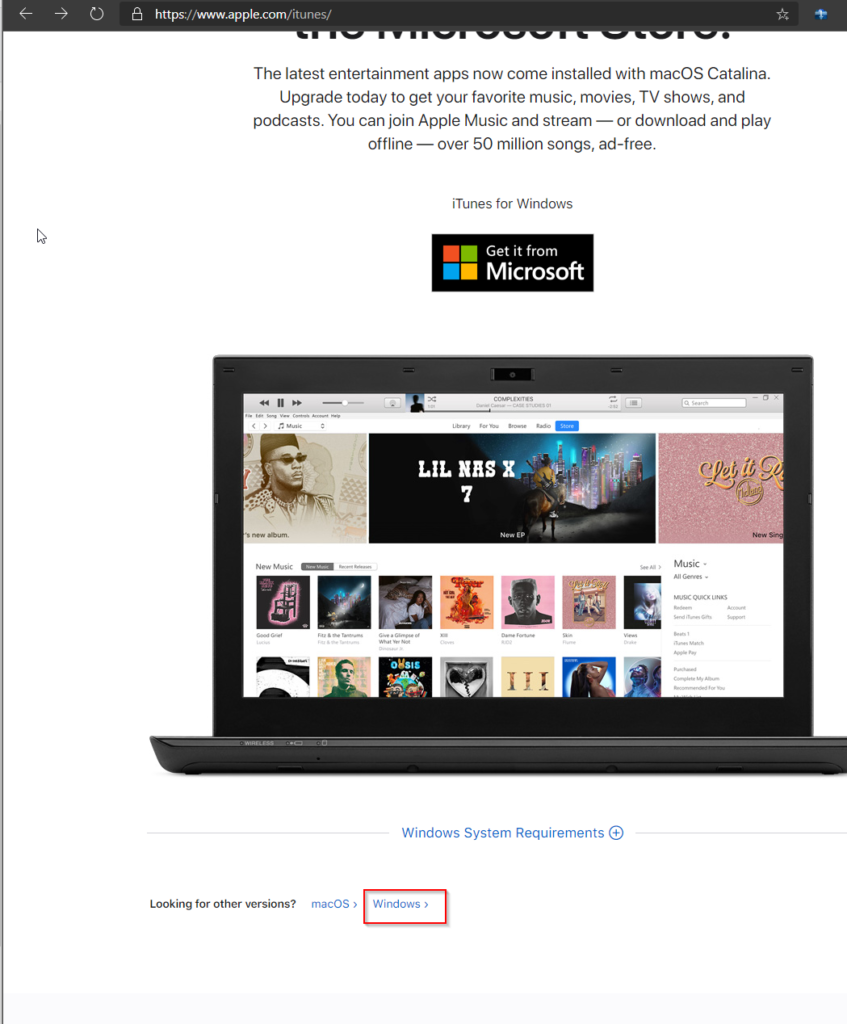Switch to the Store tab in iTunes
This screenshot has width=847, height=1024.
click(567, 426)
